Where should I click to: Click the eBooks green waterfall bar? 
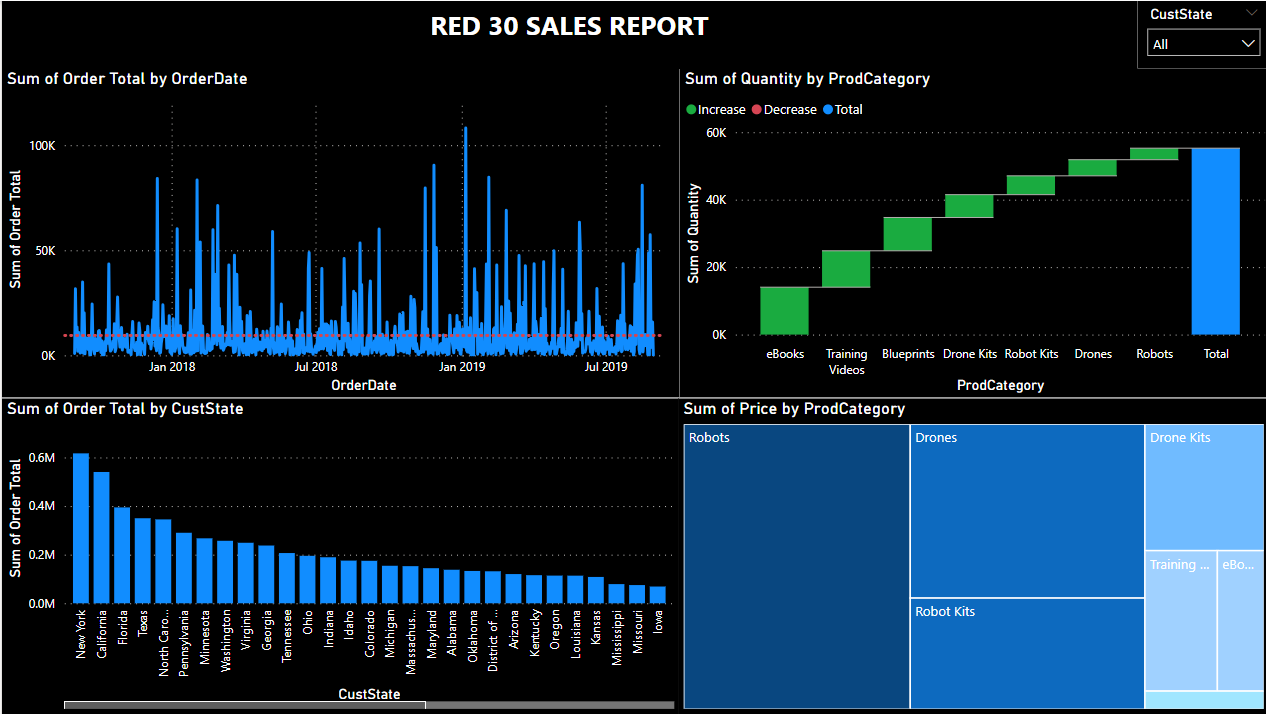pos(784,310)
